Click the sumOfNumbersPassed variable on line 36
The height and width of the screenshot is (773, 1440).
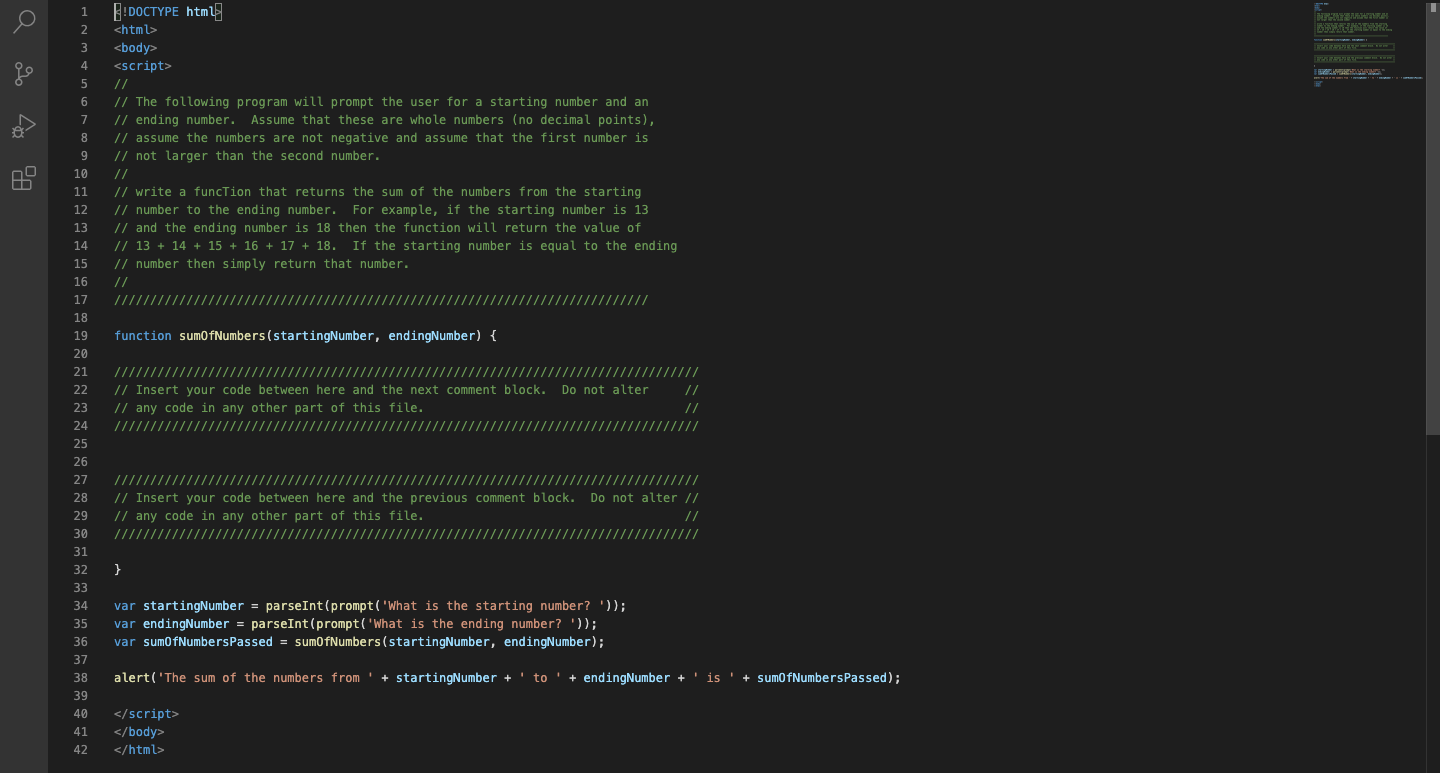[207, 641]
